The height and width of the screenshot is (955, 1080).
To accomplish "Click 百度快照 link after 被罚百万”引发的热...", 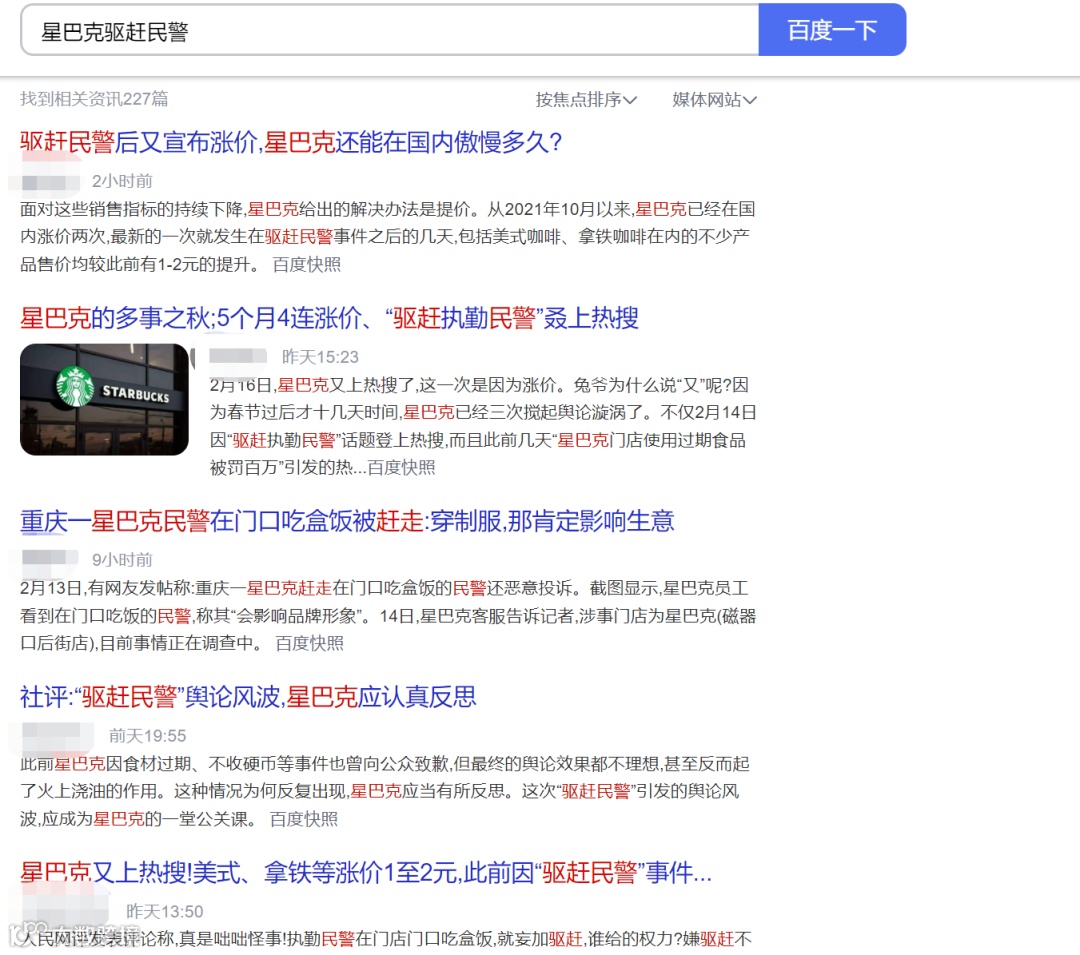I will coord(402,468).
